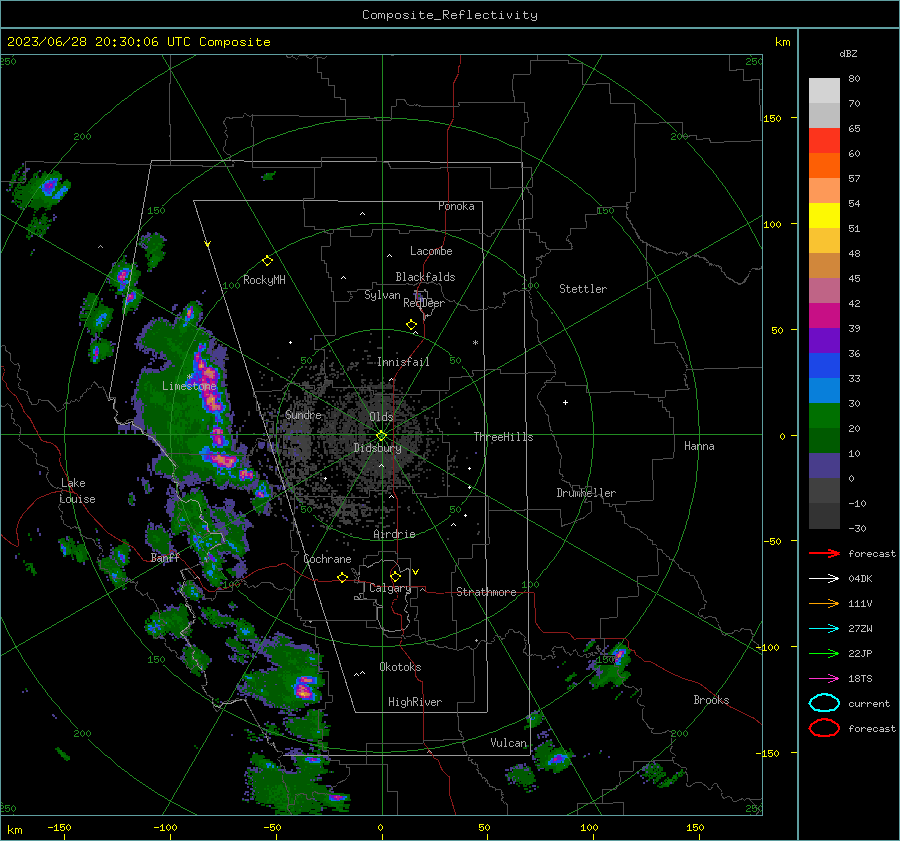Click the Limestone label over storm cell

point(189,386)
